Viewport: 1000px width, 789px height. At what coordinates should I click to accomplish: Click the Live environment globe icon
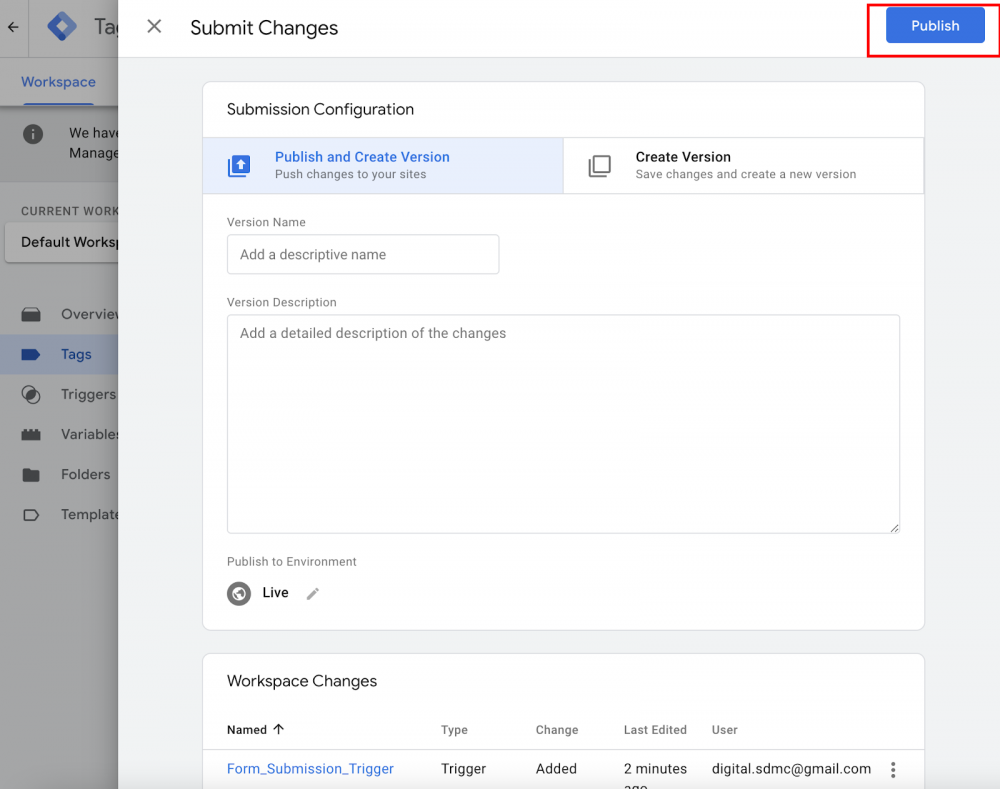click(239, 594)
